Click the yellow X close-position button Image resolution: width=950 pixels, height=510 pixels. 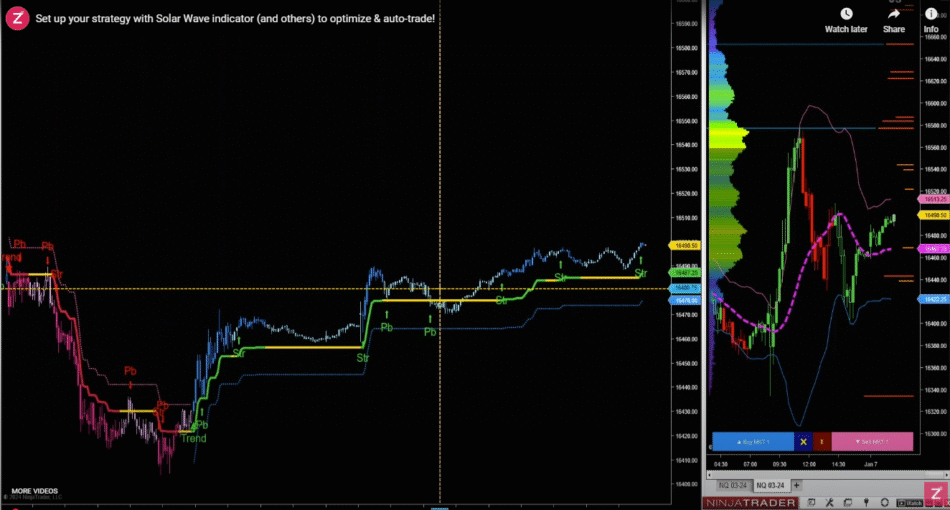point(803,441)
